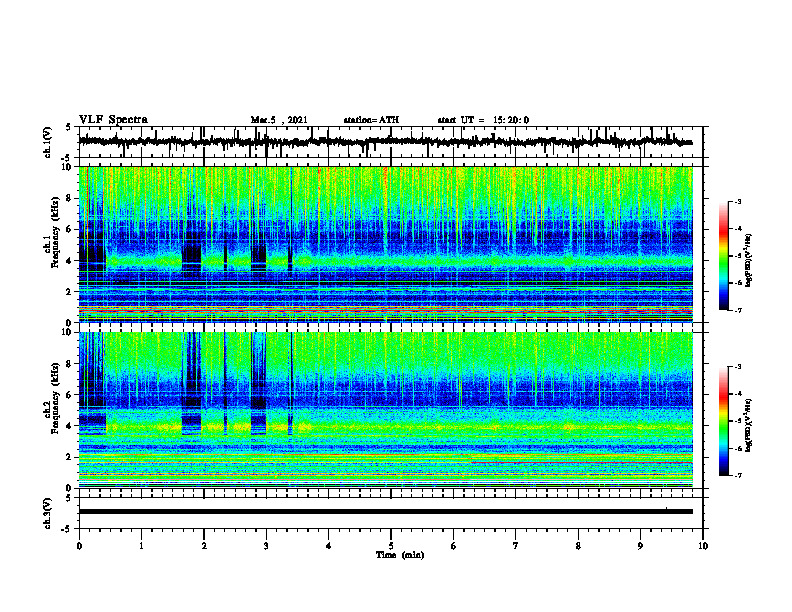Image resolution: width=792 pixels, height=612 pixels.
Task: Click time tick label "0" on x-axis
Action: pyautogui.click(x=79, y=546)
